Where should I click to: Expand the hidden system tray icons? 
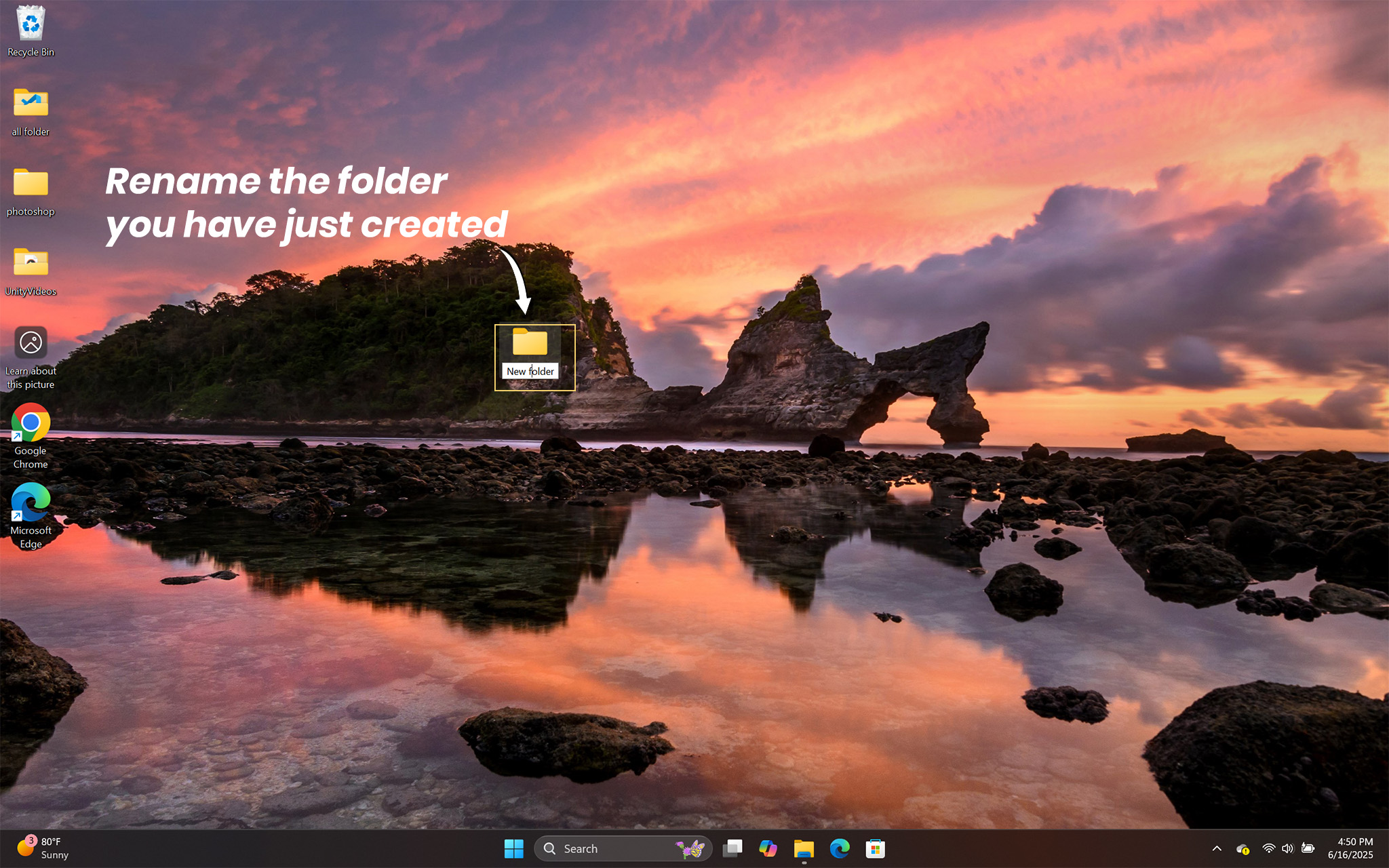(1217, 848)
